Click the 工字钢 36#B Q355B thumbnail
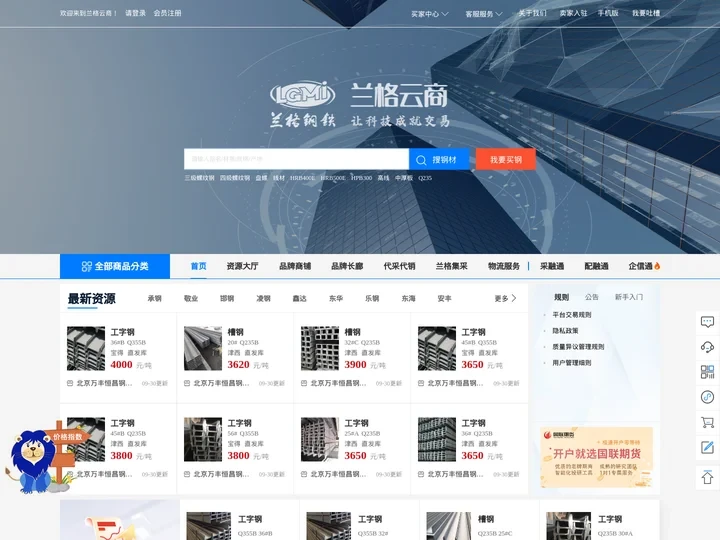Image resolution: width=720 pixels, height=540 pixels. click(86, 349)
